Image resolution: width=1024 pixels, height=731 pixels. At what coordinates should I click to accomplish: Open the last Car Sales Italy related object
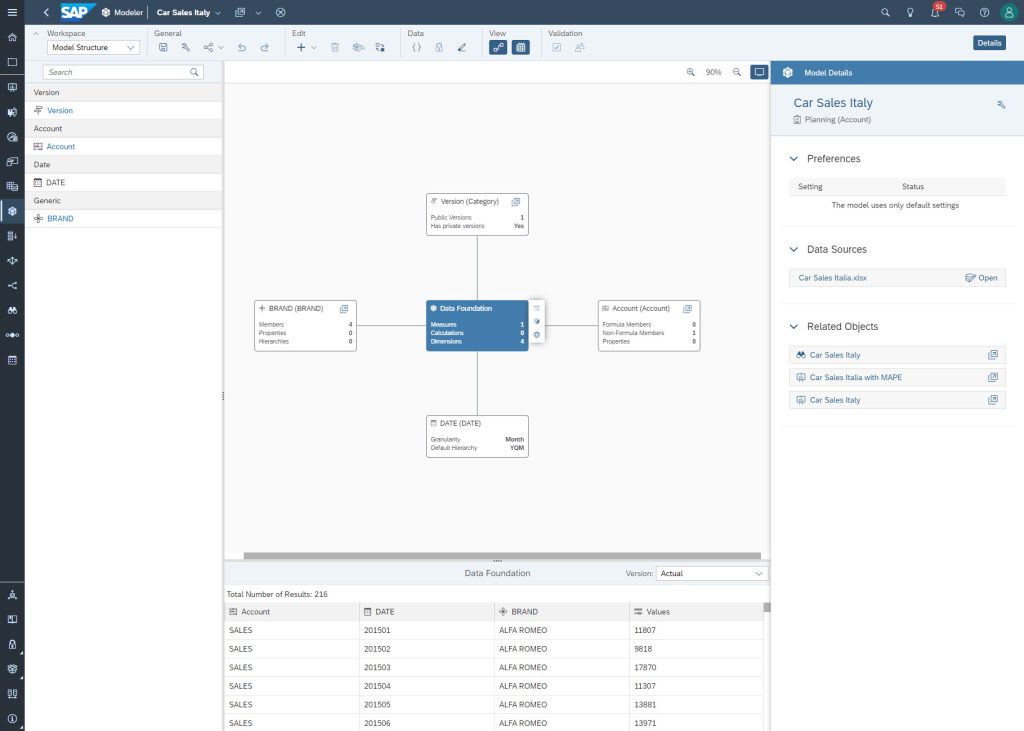pyautogui.click(x=897, y=400)
